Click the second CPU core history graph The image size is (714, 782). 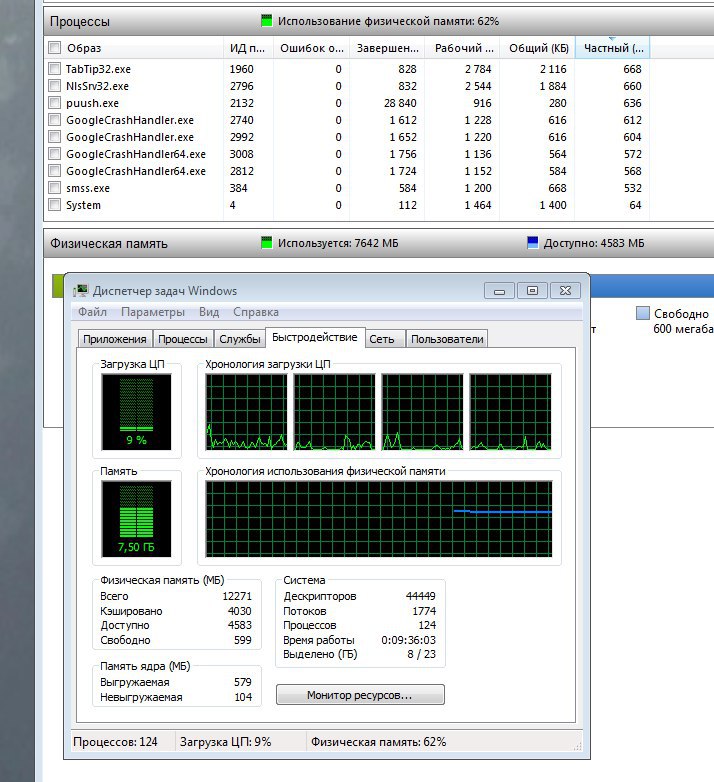tap(335, 412)
